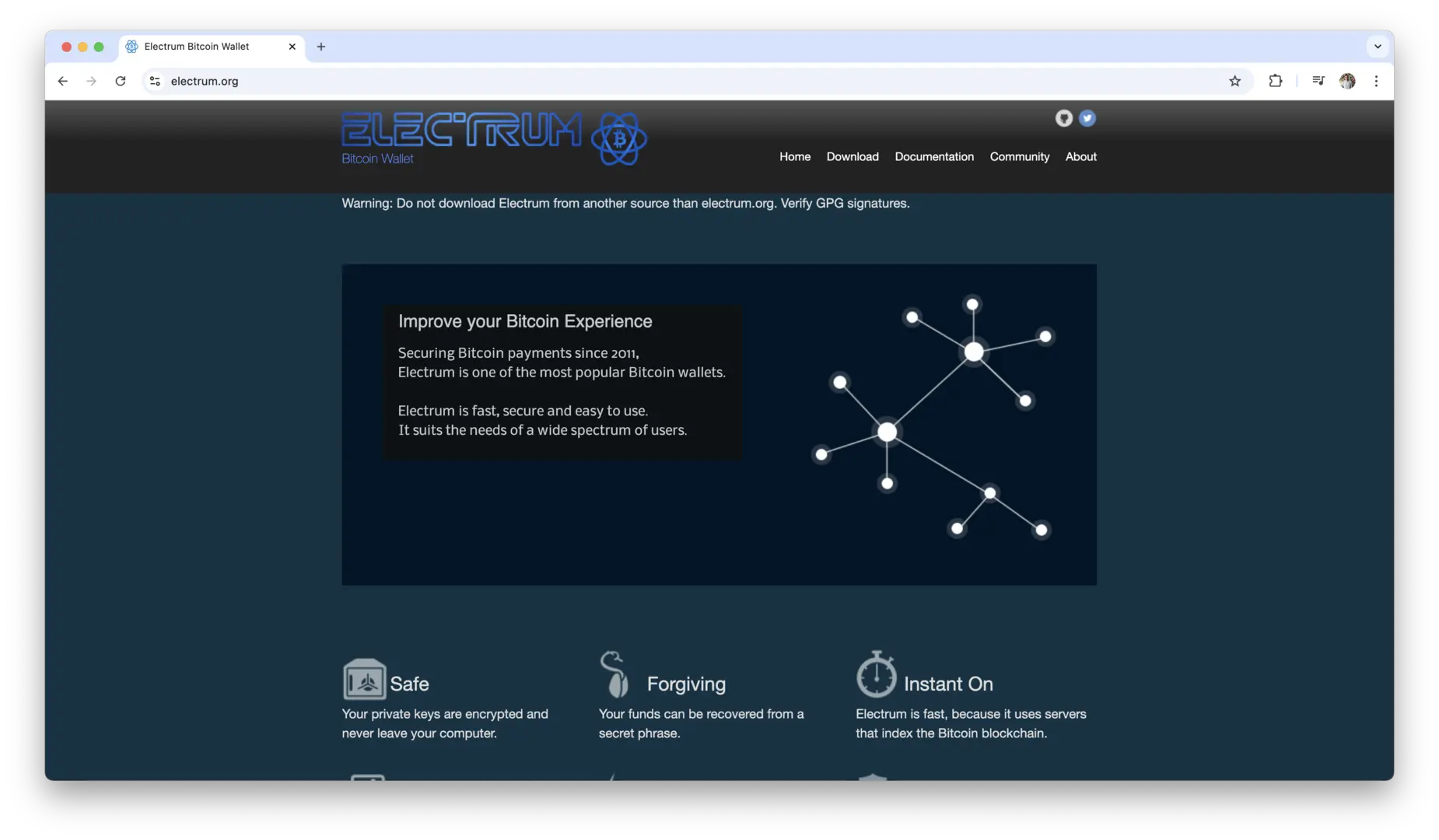Open the media controls icon in toolbar
Screen dimensions: 1439x840
click(1318, 81)
